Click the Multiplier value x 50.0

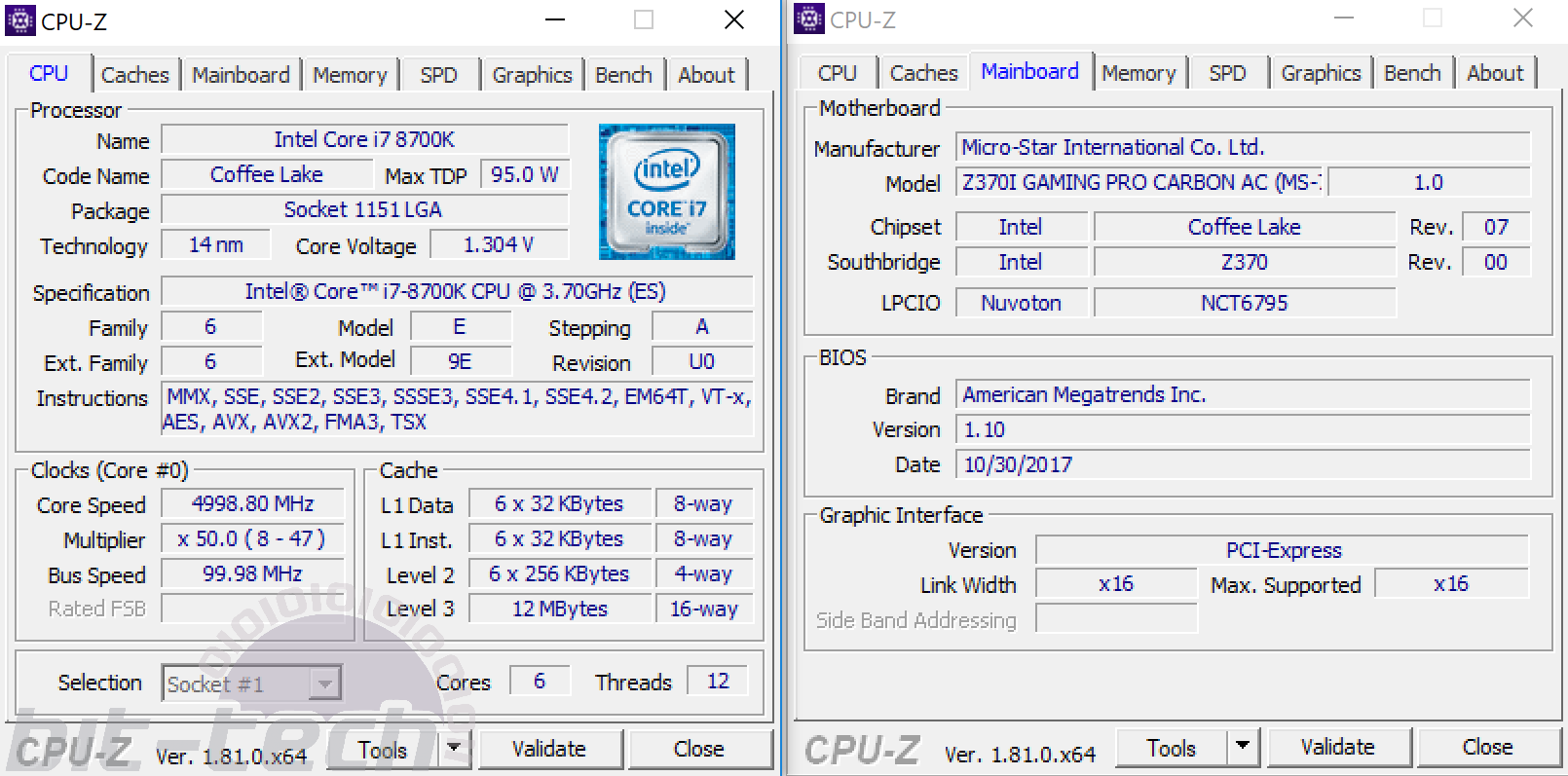click(x=253, y=538)
